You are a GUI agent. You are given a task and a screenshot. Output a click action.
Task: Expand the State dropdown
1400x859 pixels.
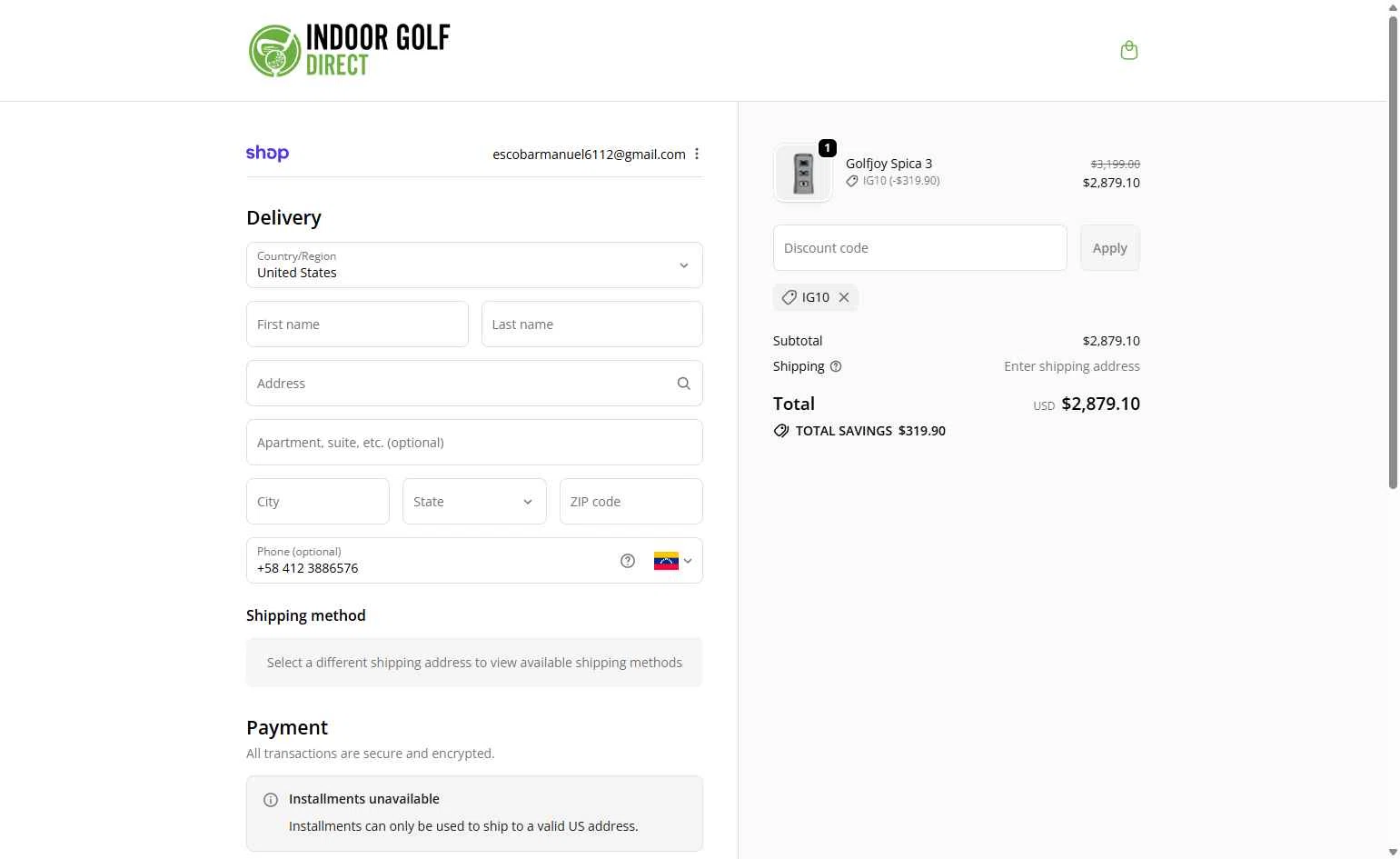(474, 502)
